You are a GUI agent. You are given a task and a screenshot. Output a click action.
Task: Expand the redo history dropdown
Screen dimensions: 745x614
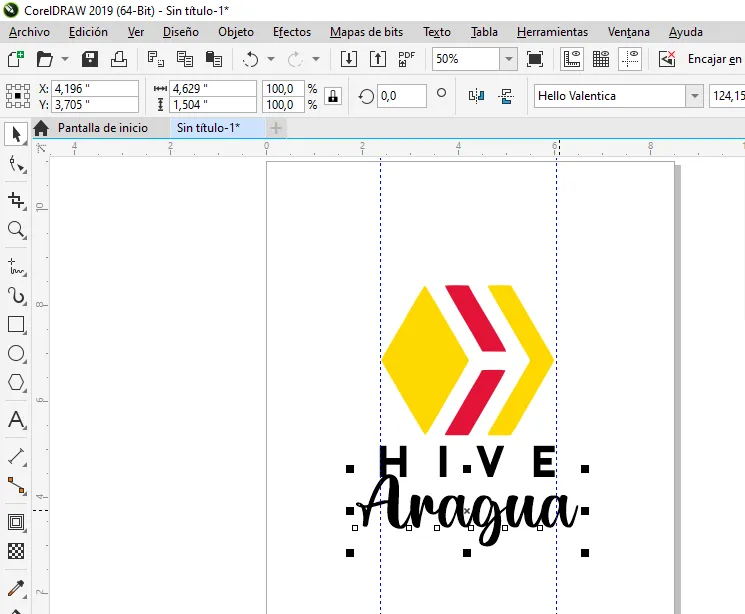(x=315, y=59)
